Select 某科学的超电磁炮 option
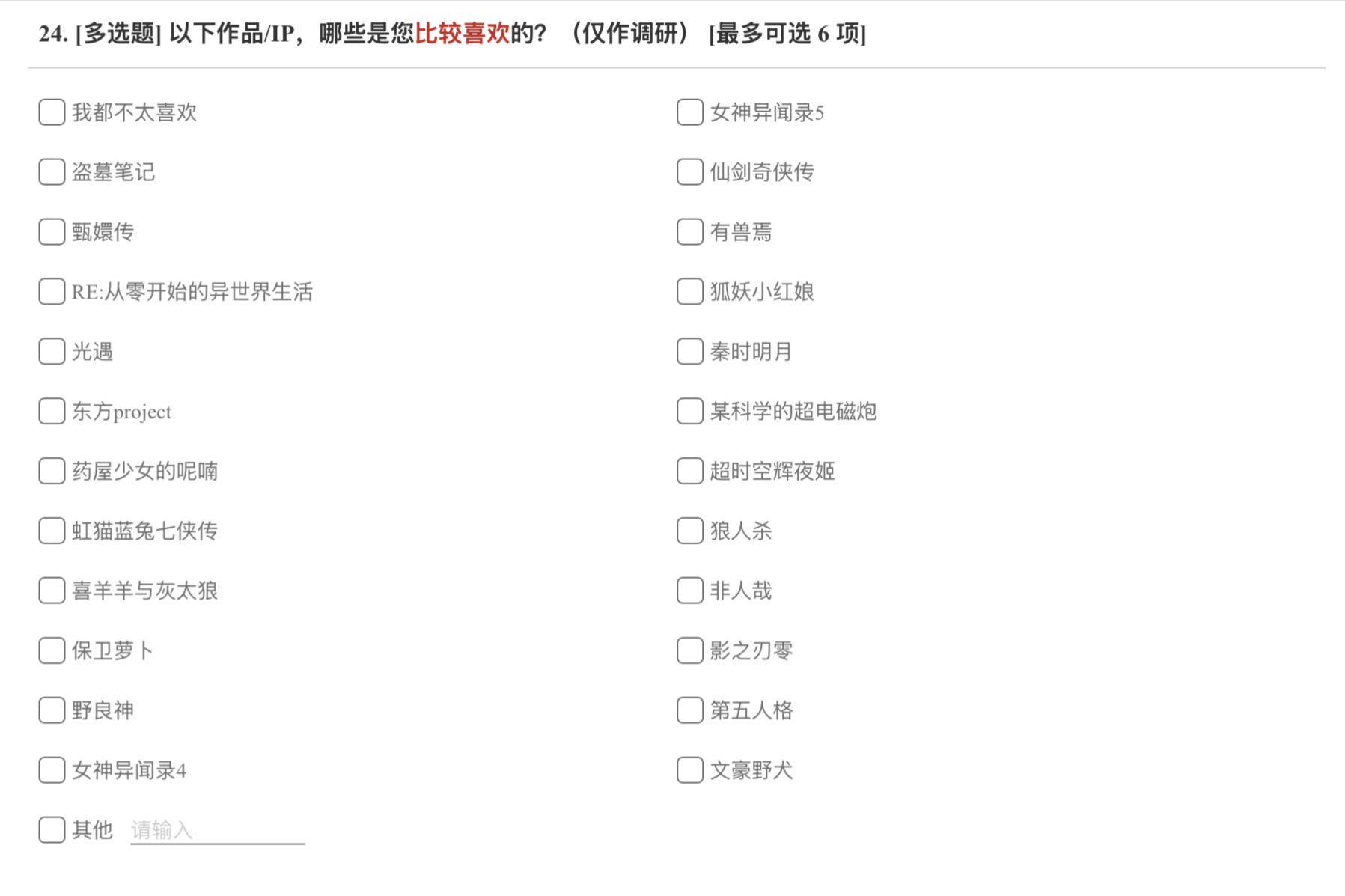Image resolution: width=1345 pixels, height=896 pixels. pos(690,411)
